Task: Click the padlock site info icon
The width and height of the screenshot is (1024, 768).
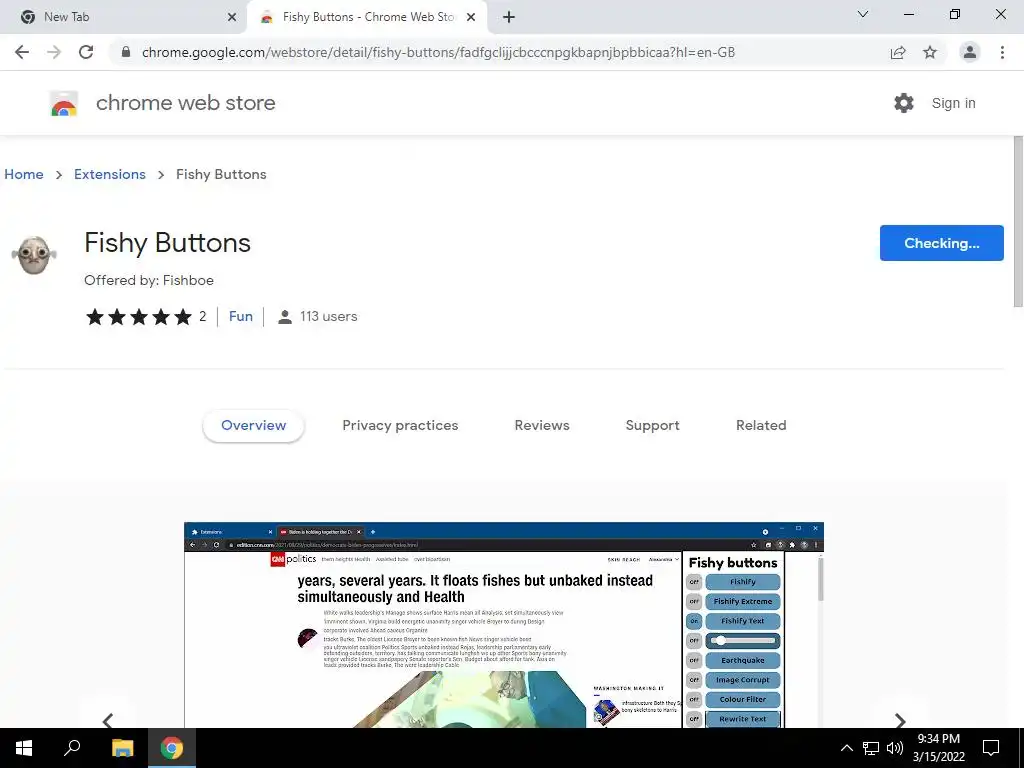Action: [126, 52]
